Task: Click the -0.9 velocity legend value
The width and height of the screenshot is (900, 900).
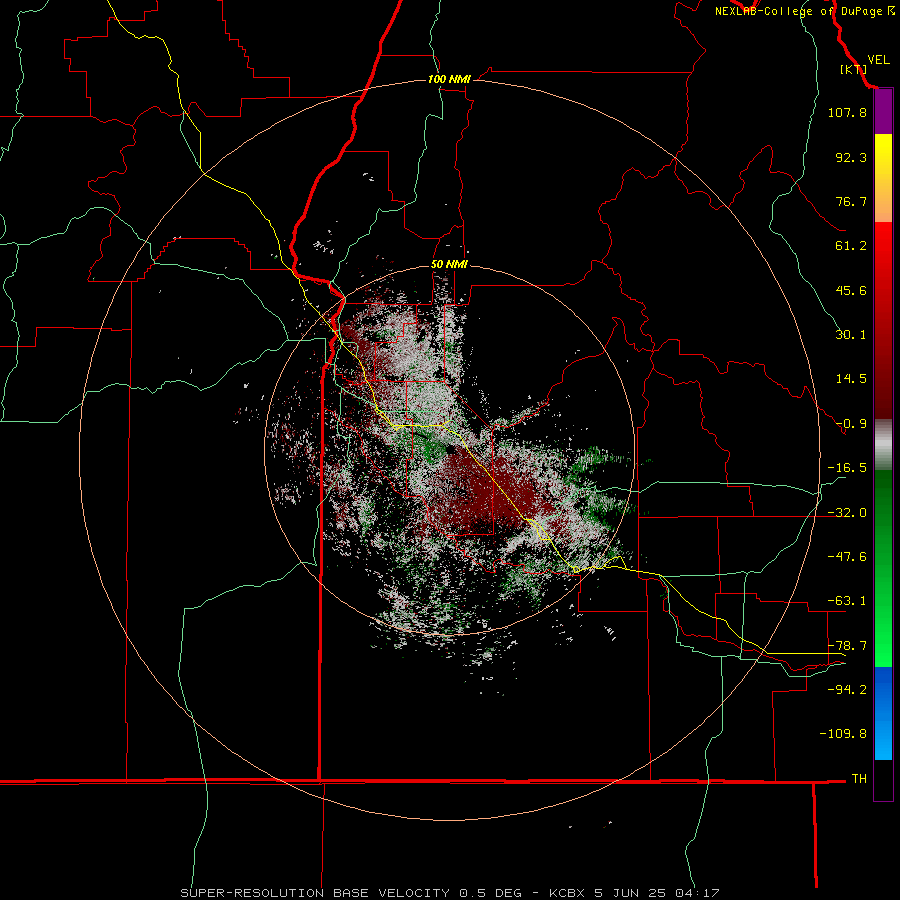Action: pos(851,424)
